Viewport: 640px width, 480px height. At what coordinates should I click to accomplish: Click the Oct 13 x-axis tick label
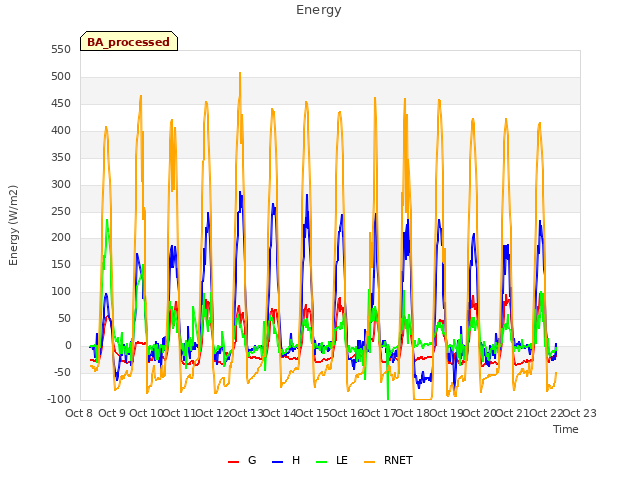pos(246,413)
